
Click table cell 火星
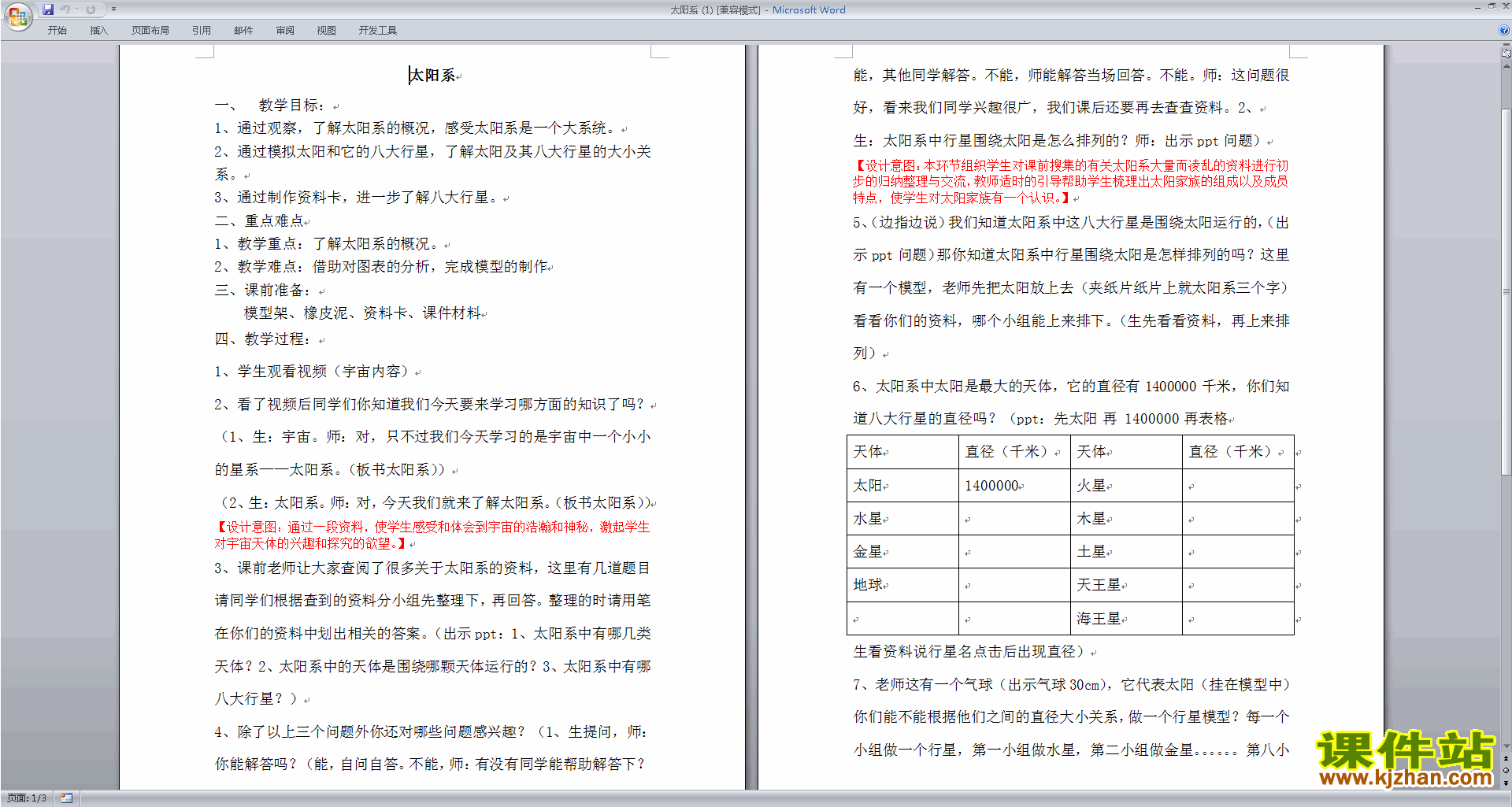1126,486
